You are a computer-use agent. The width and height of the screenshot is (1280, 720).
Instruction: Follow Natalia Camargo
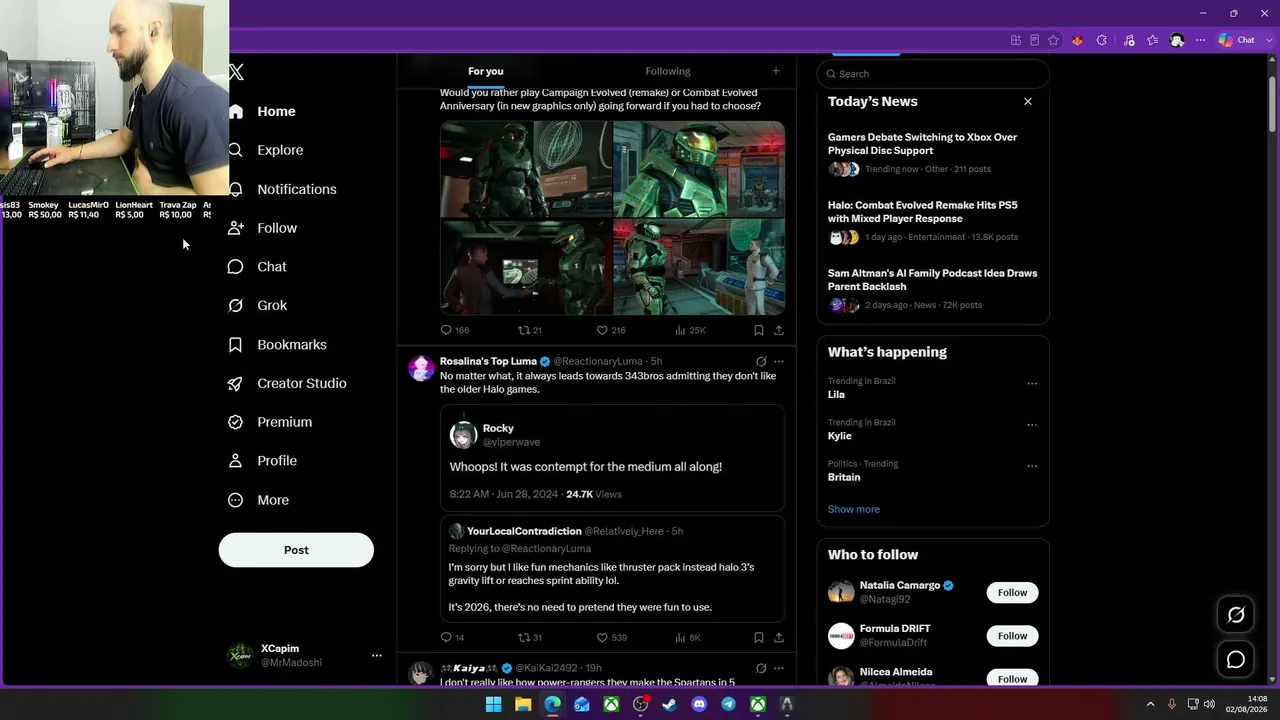(x=1012, y=592)
